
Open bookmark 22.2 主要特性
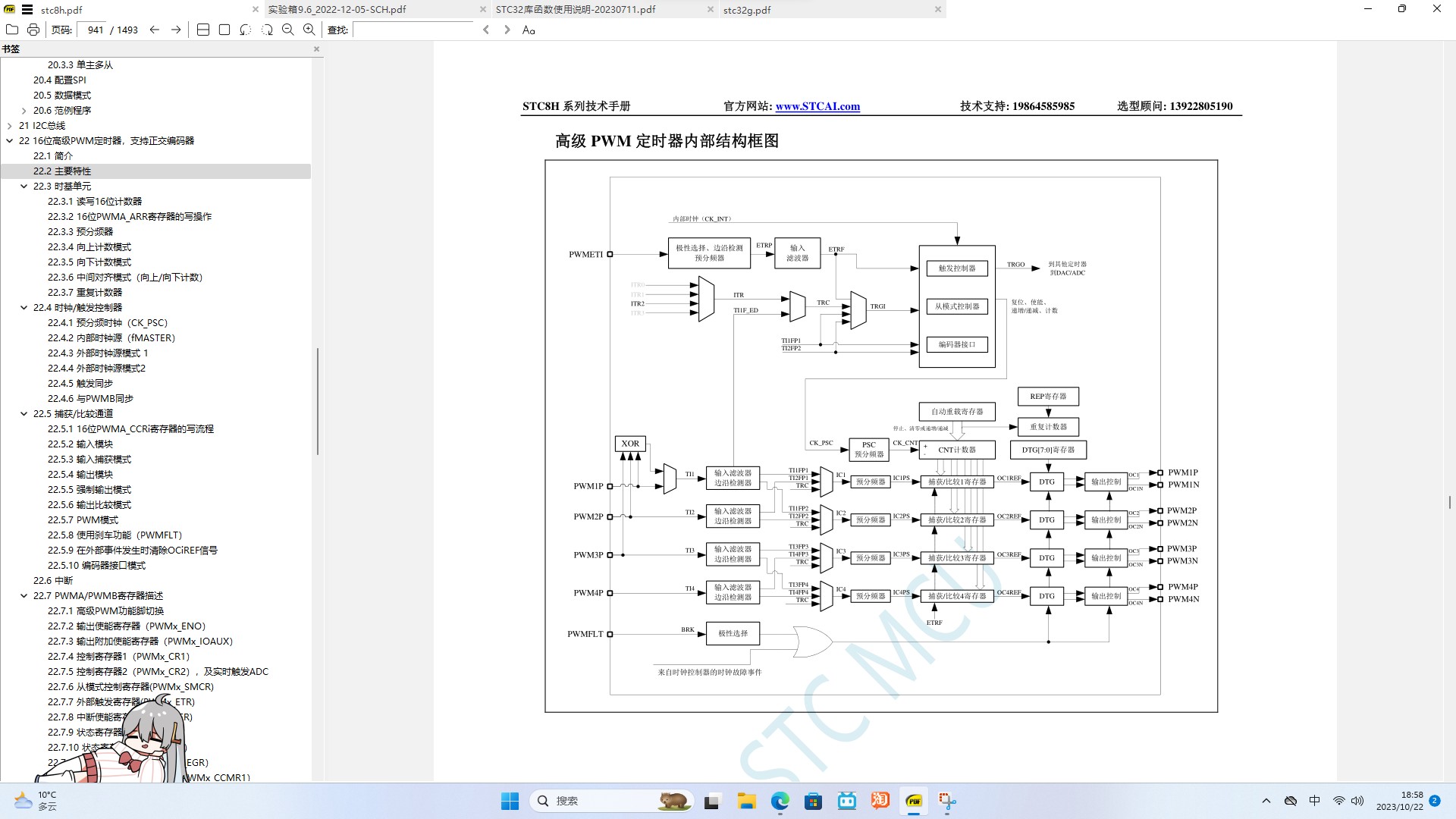(x=61, y=171)
